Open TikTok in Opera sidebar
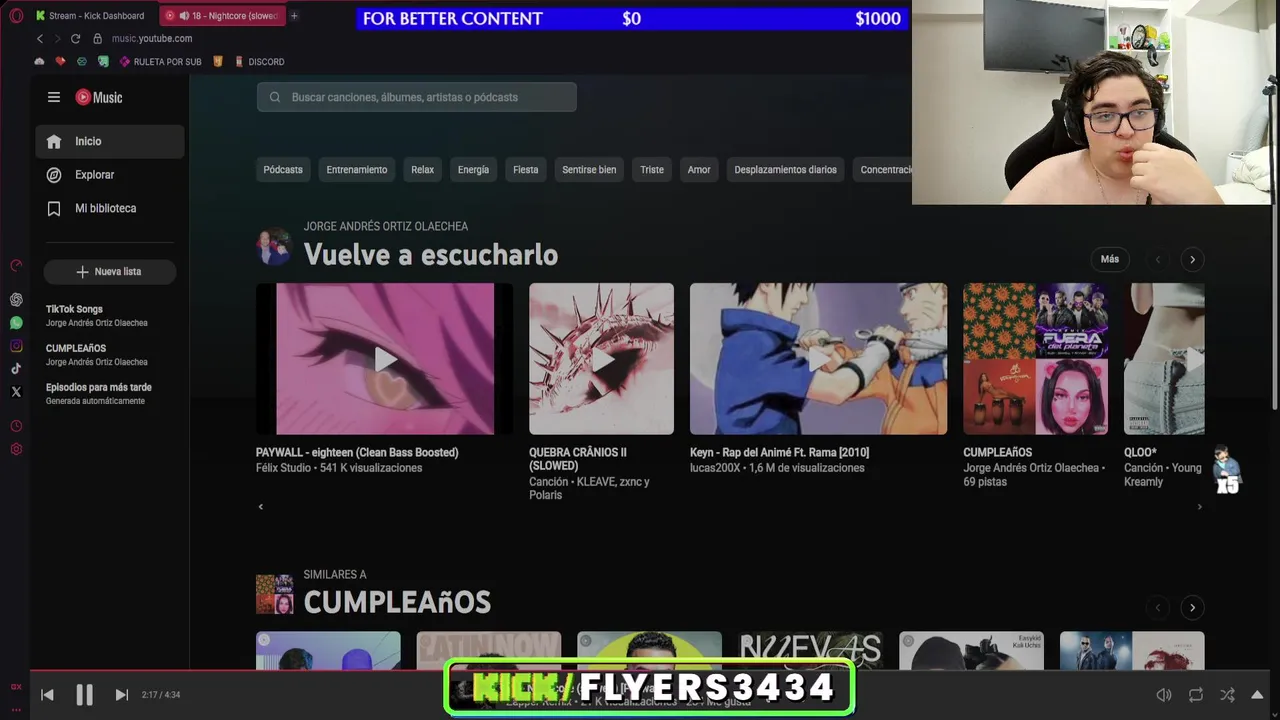 [x=16, y=369]
